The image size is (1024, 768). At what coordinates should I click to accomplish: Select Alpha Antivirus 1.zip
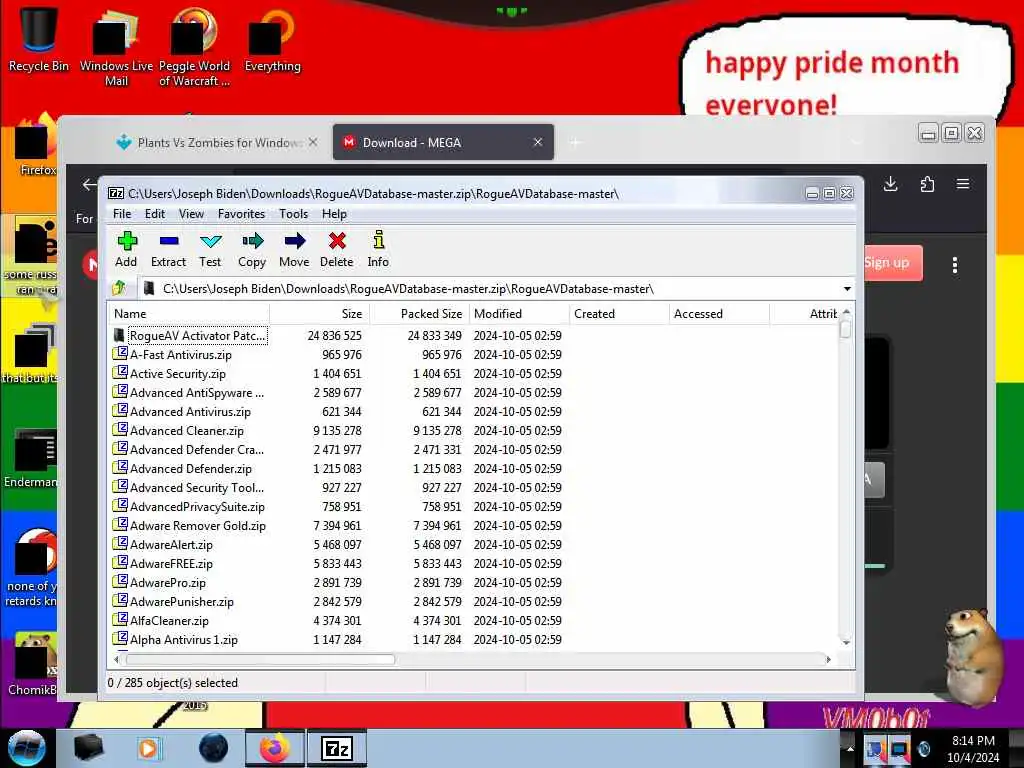[x=184, y=639]
